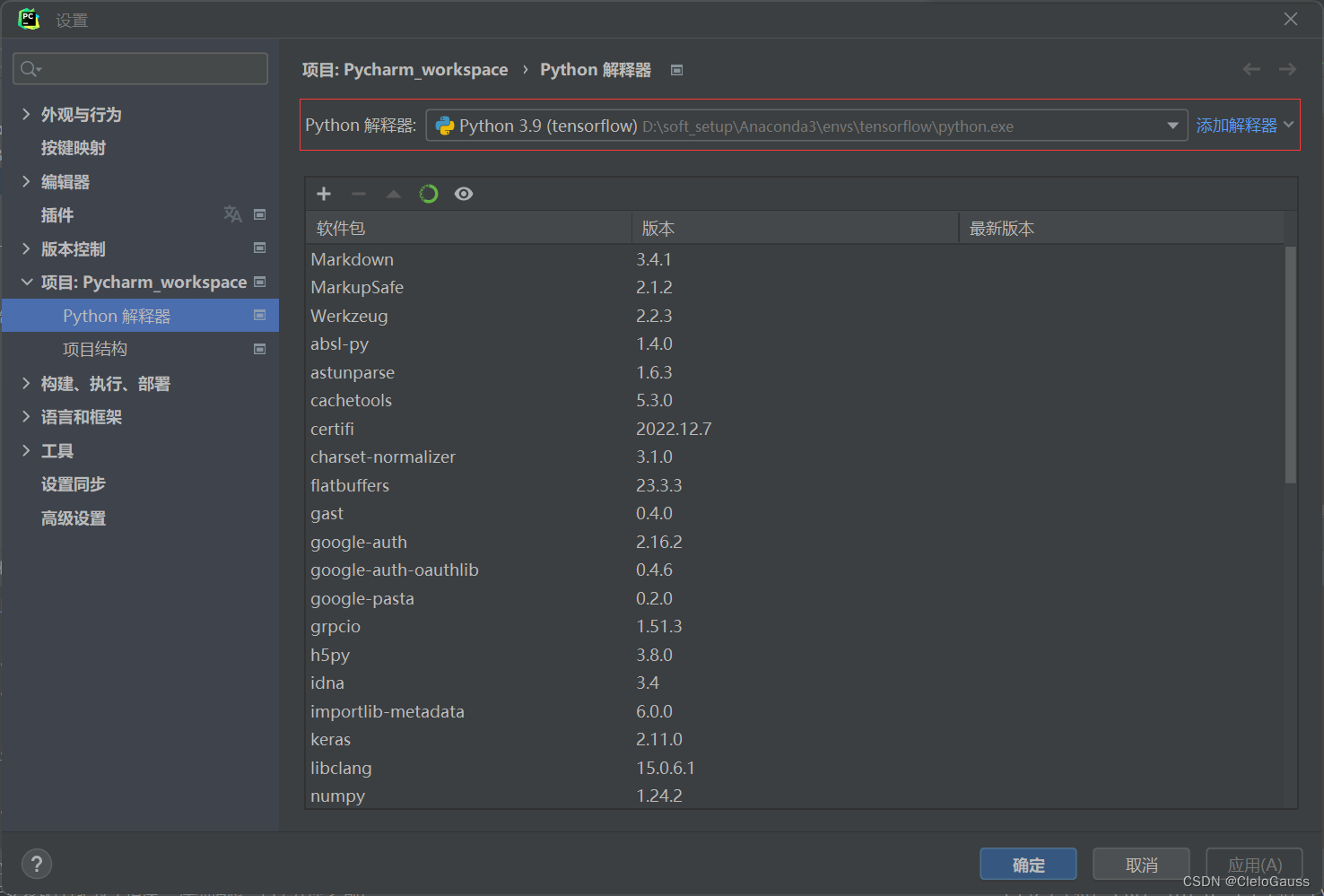Select the idna package row

coord(795,683)
